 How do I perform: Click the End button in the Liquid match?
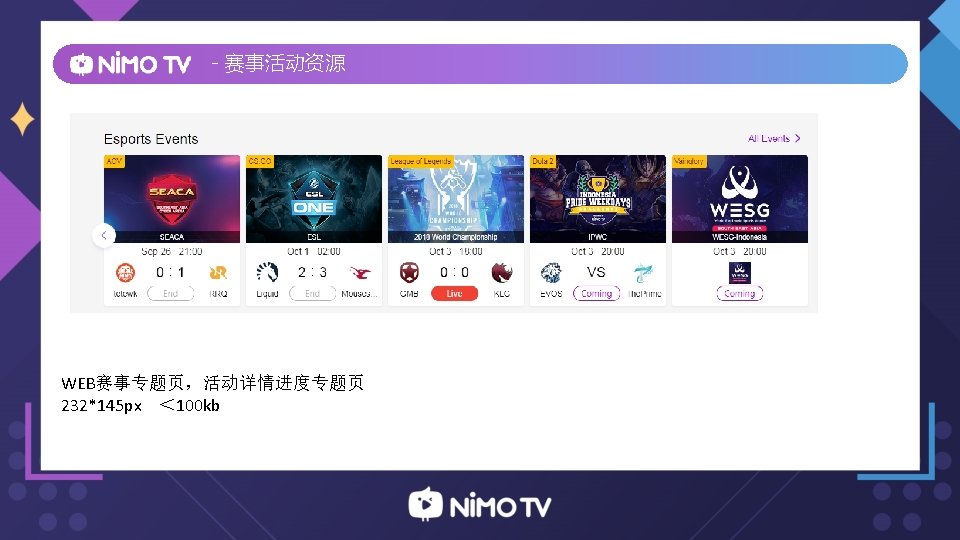tap(312, 294)
